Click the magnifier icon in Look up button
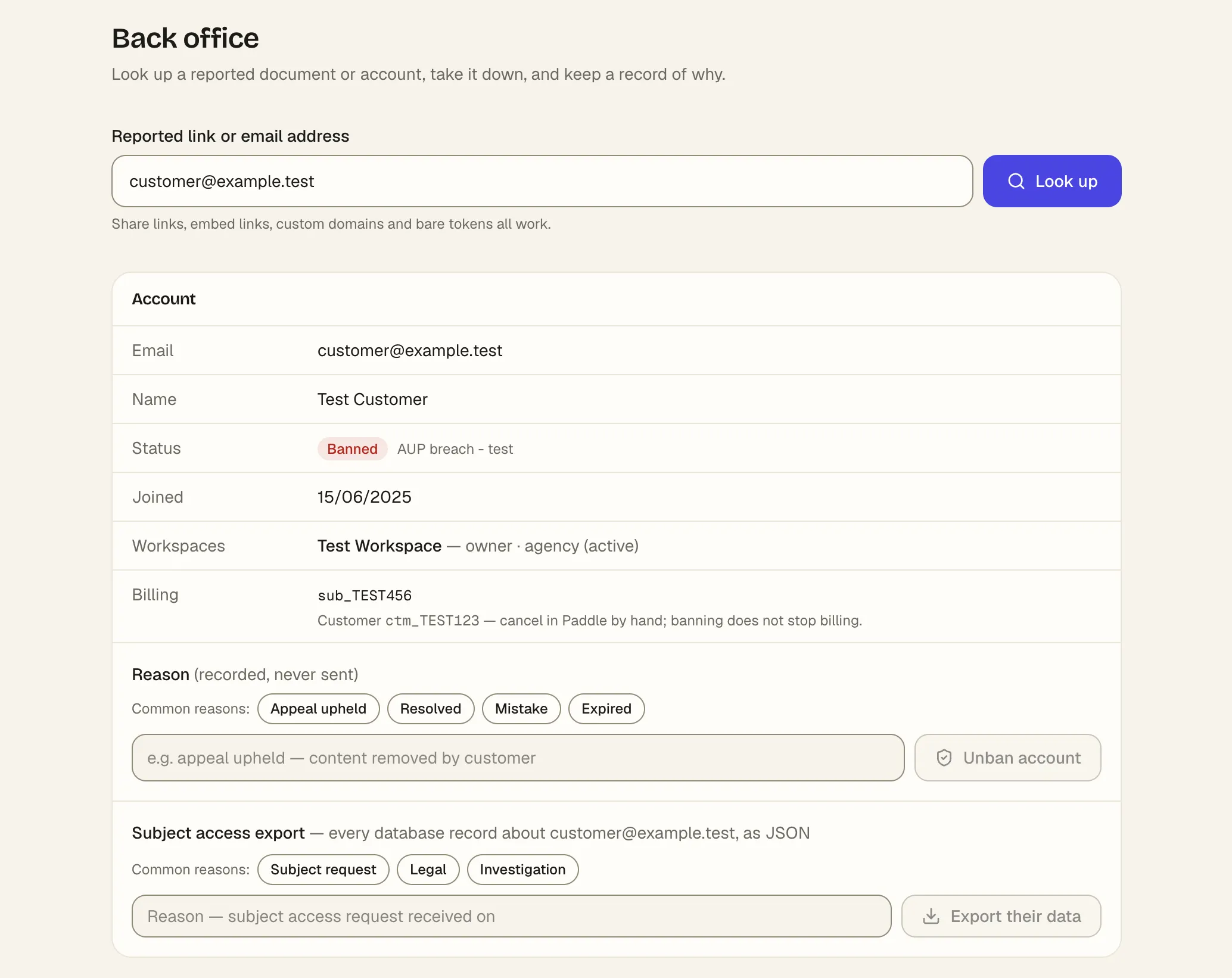The height and width of the screenshot is (978, 1232). 1016,181
